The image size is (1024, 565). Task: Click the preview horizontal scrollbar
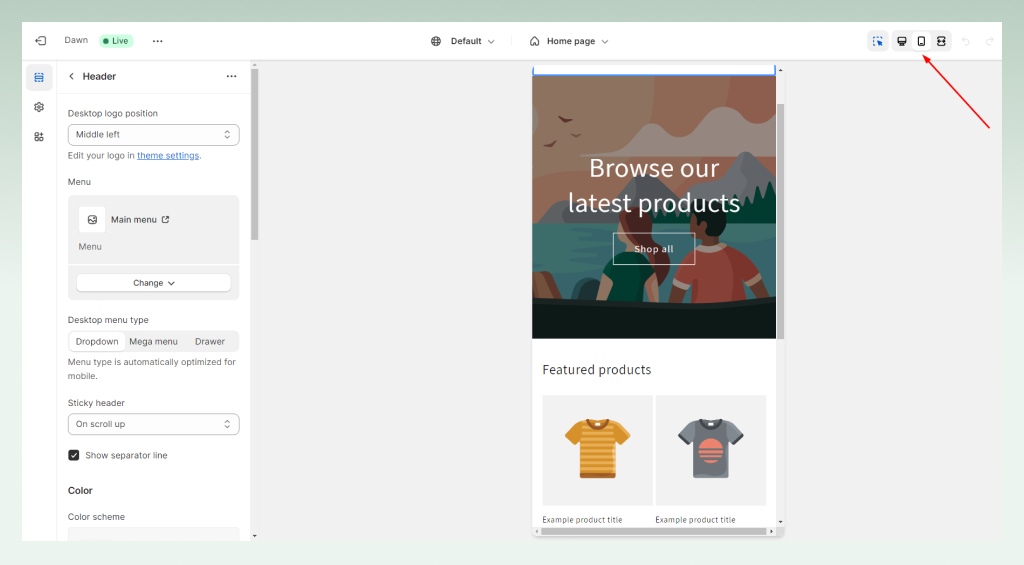tap(654, 531)
